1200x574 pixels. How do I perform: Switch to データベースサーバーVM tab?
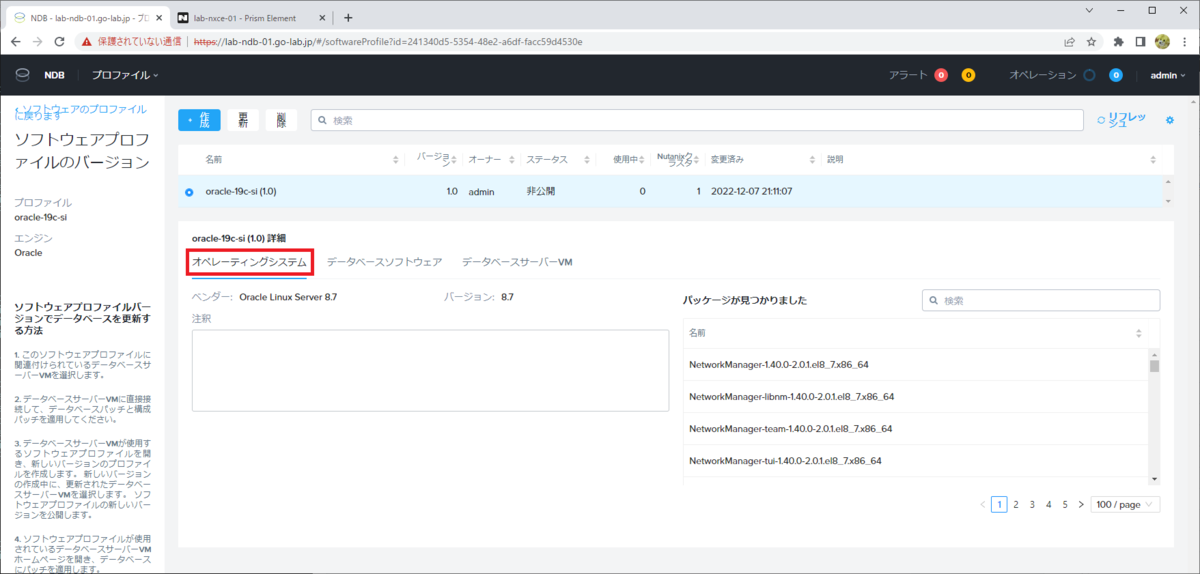click(x=517, y=262)
